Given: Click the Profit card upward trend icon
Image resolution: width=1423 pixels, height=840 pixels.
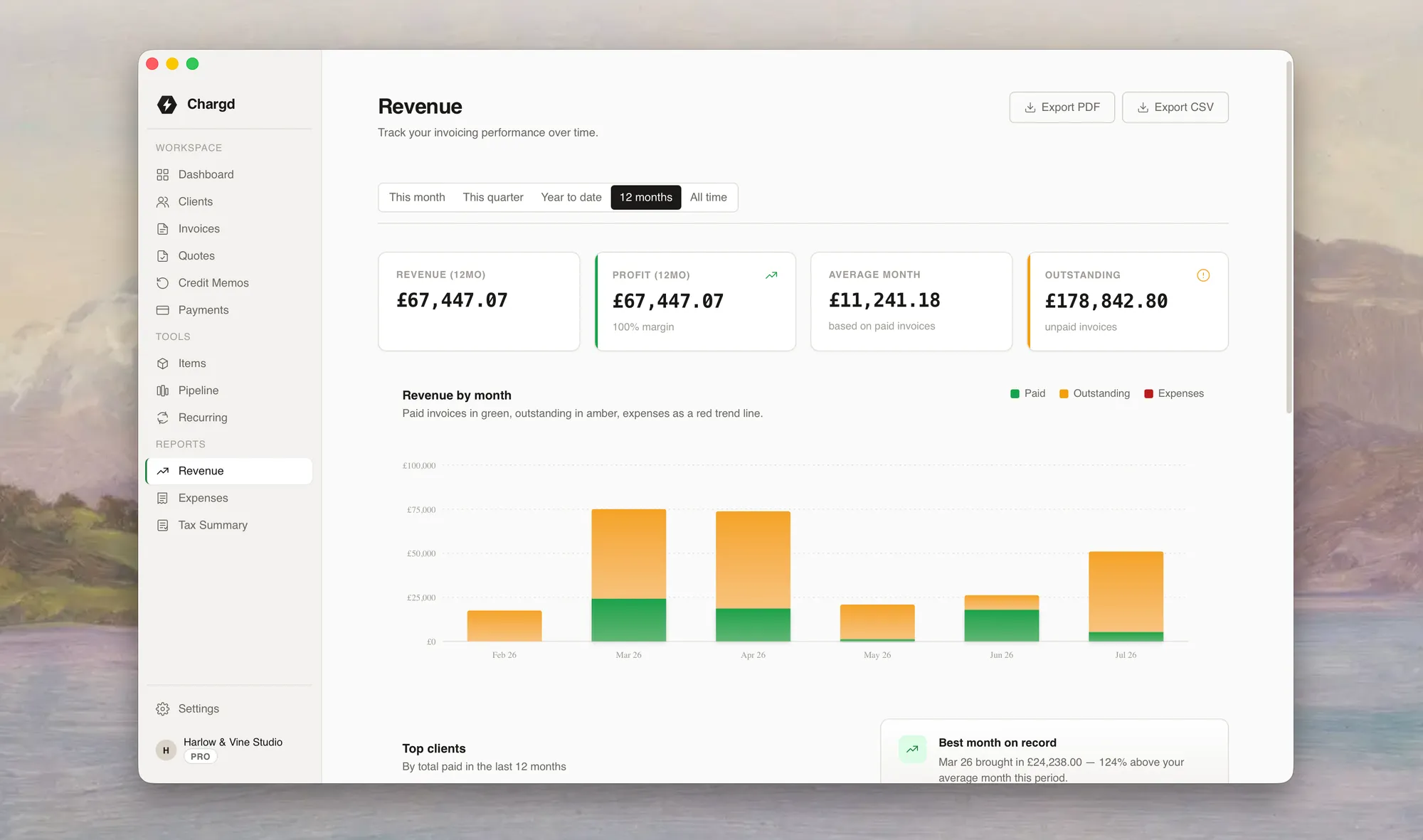Looking at the screenshot, I should (x=771, y=275).
